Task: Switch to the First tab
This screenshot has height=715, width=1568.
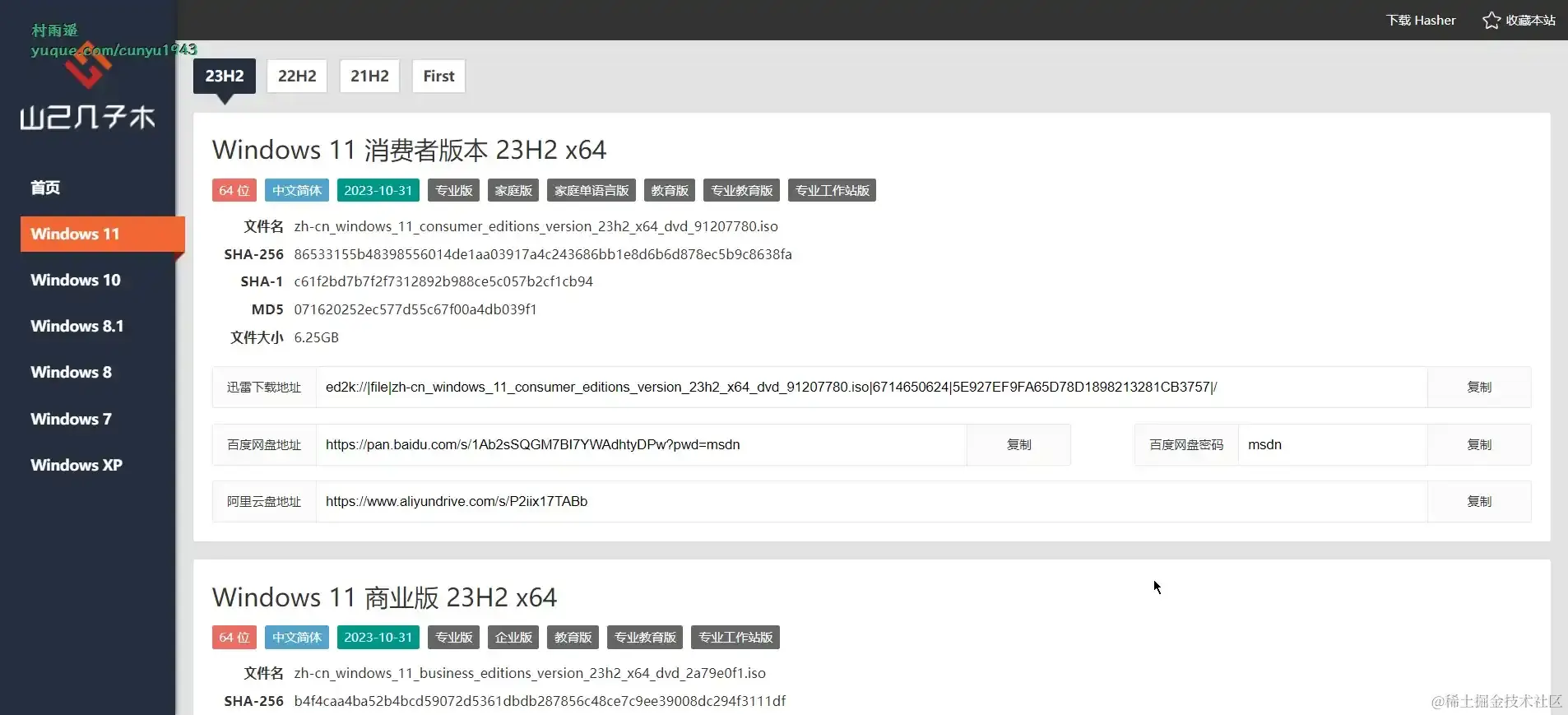Action: pyautogui.click(x=438, y=76)
